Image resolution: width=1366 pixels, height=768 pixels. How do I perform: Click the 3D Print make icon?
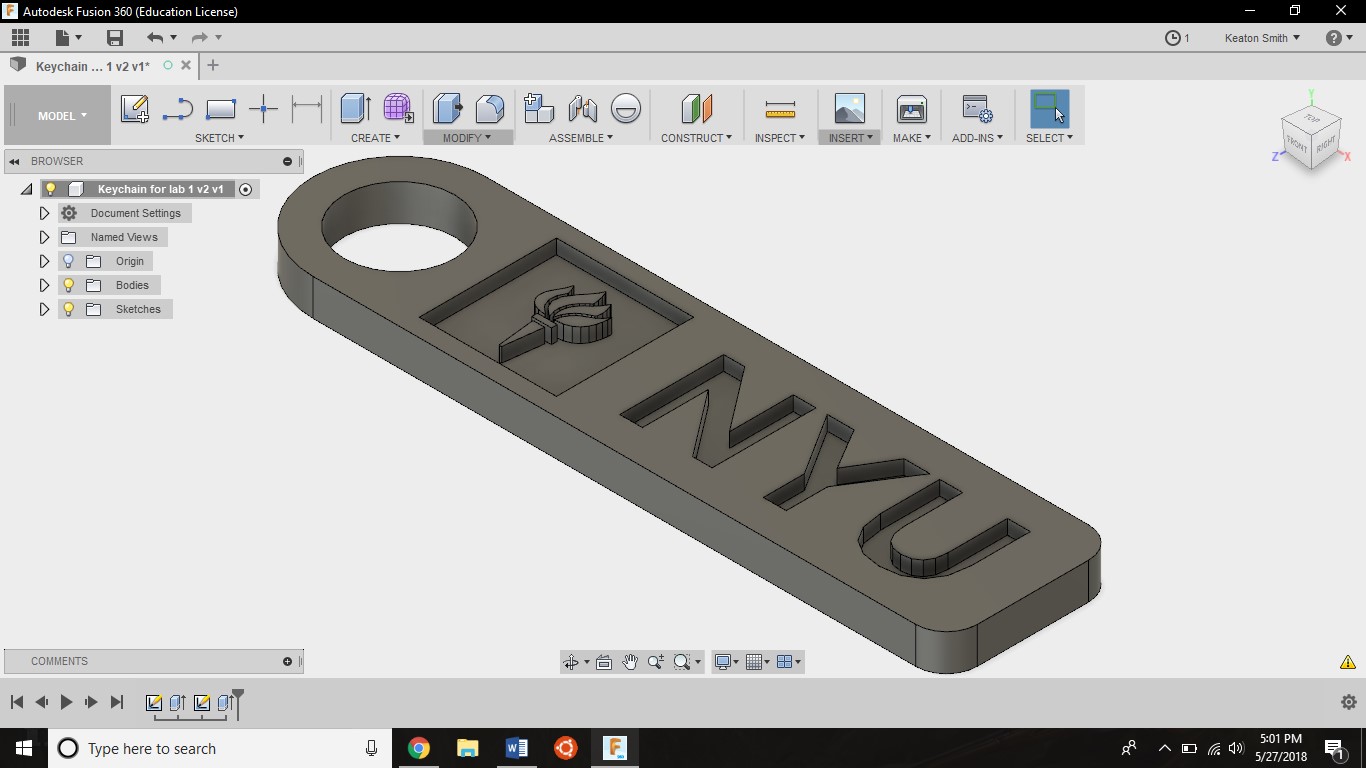(911, 108)
